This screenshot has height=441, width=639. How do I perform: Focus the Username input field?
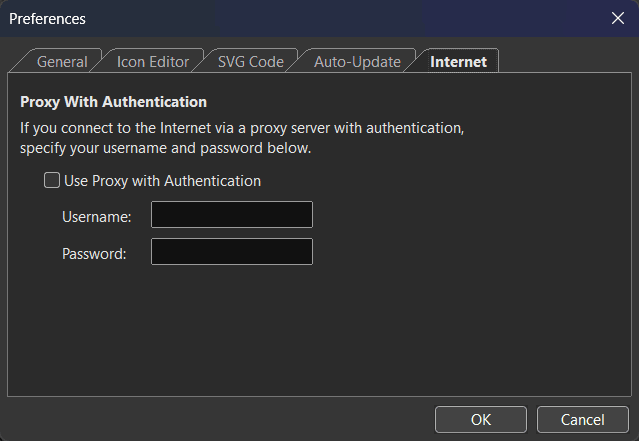point(231,215)
